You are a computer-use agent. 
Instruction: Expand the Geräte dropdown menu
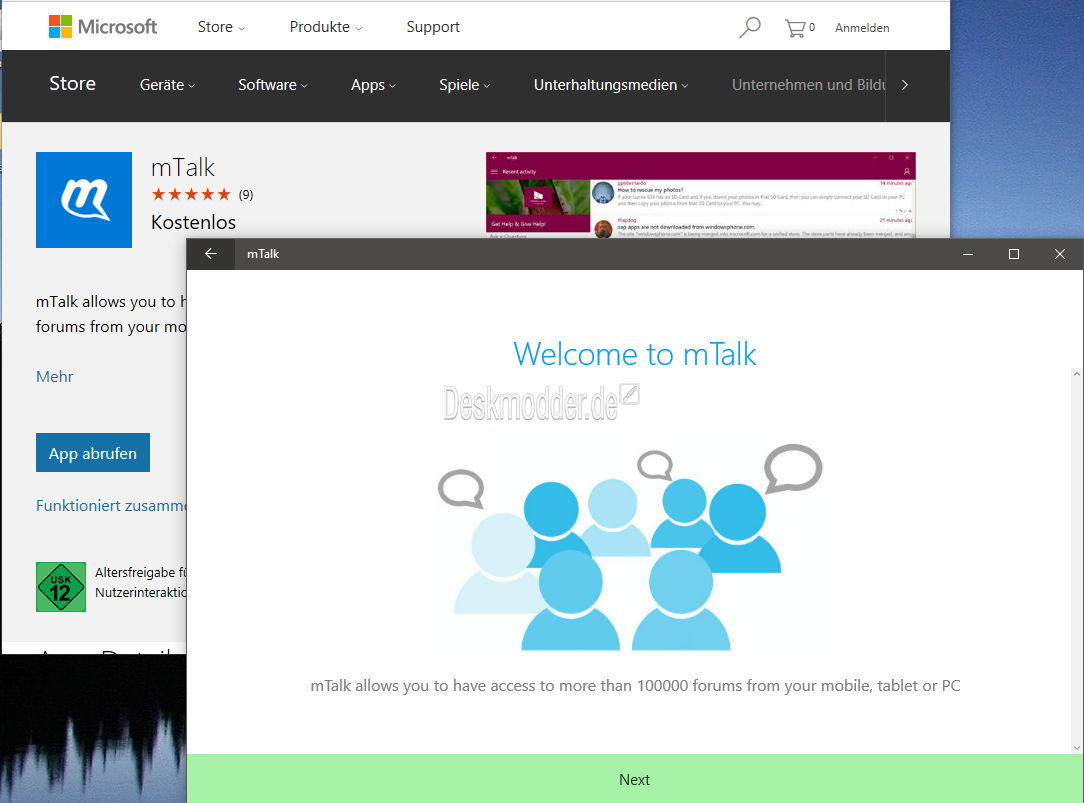pyautogui.click(x=167, y=85)
